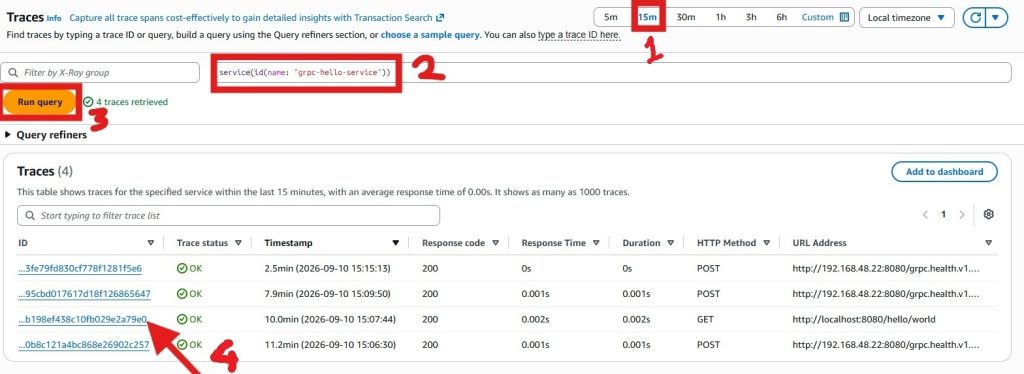Click timestamp 10.0min (2026-09-10 15:07:44)

[x=330, y=319]
